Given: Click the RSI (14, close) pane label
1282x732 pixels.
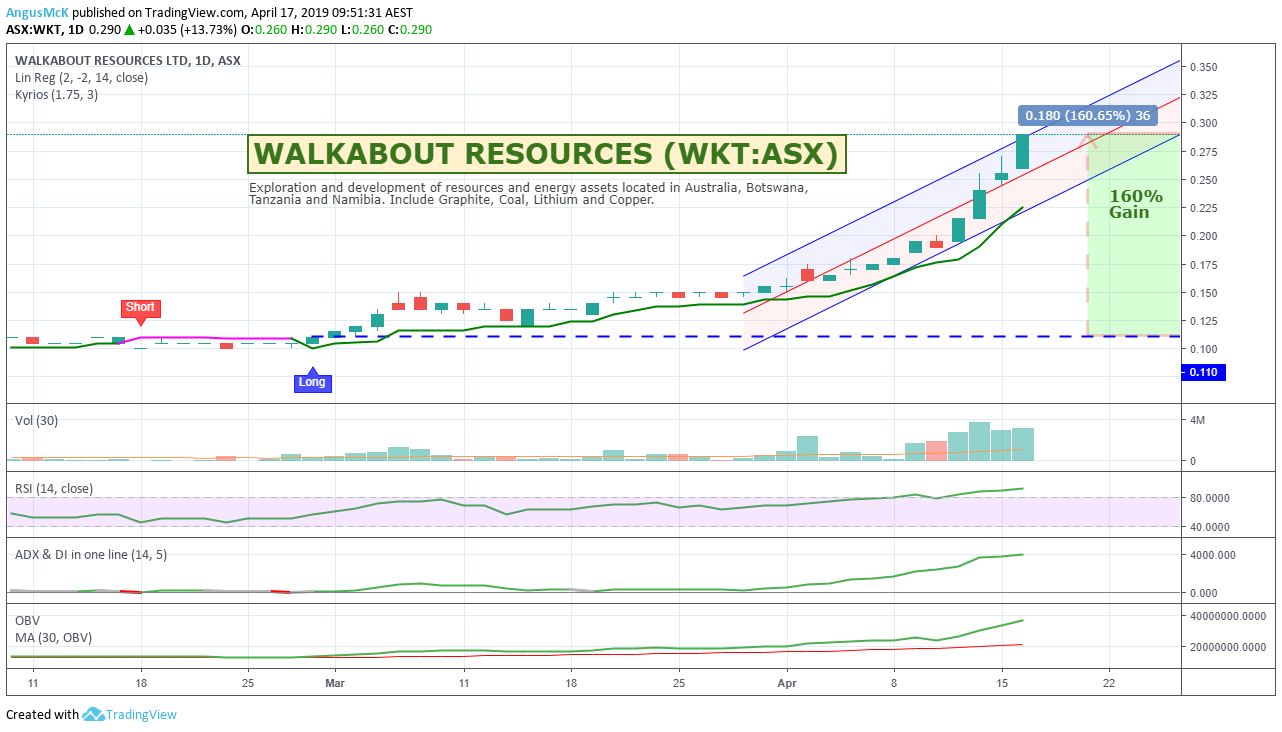Looking at the screenshot, I should click(x=54, y=488).
